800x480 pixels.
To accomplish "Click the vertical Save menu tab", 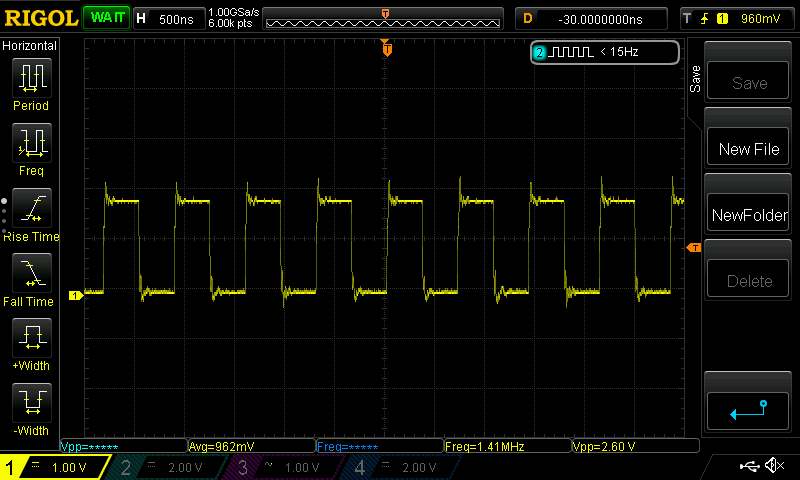I will [695, 79].
